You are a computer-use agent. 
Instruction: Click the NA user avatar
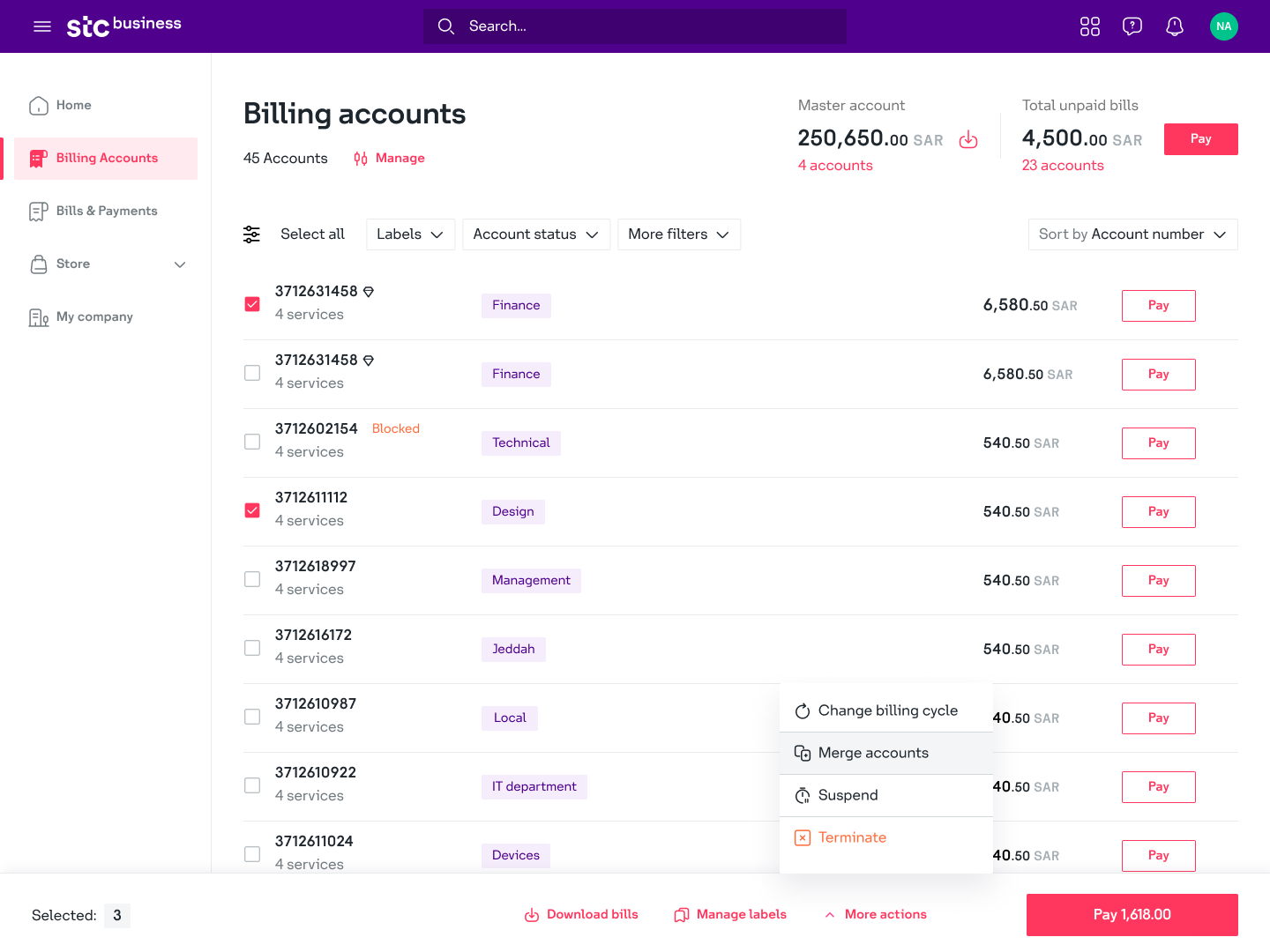(1224, 26)
